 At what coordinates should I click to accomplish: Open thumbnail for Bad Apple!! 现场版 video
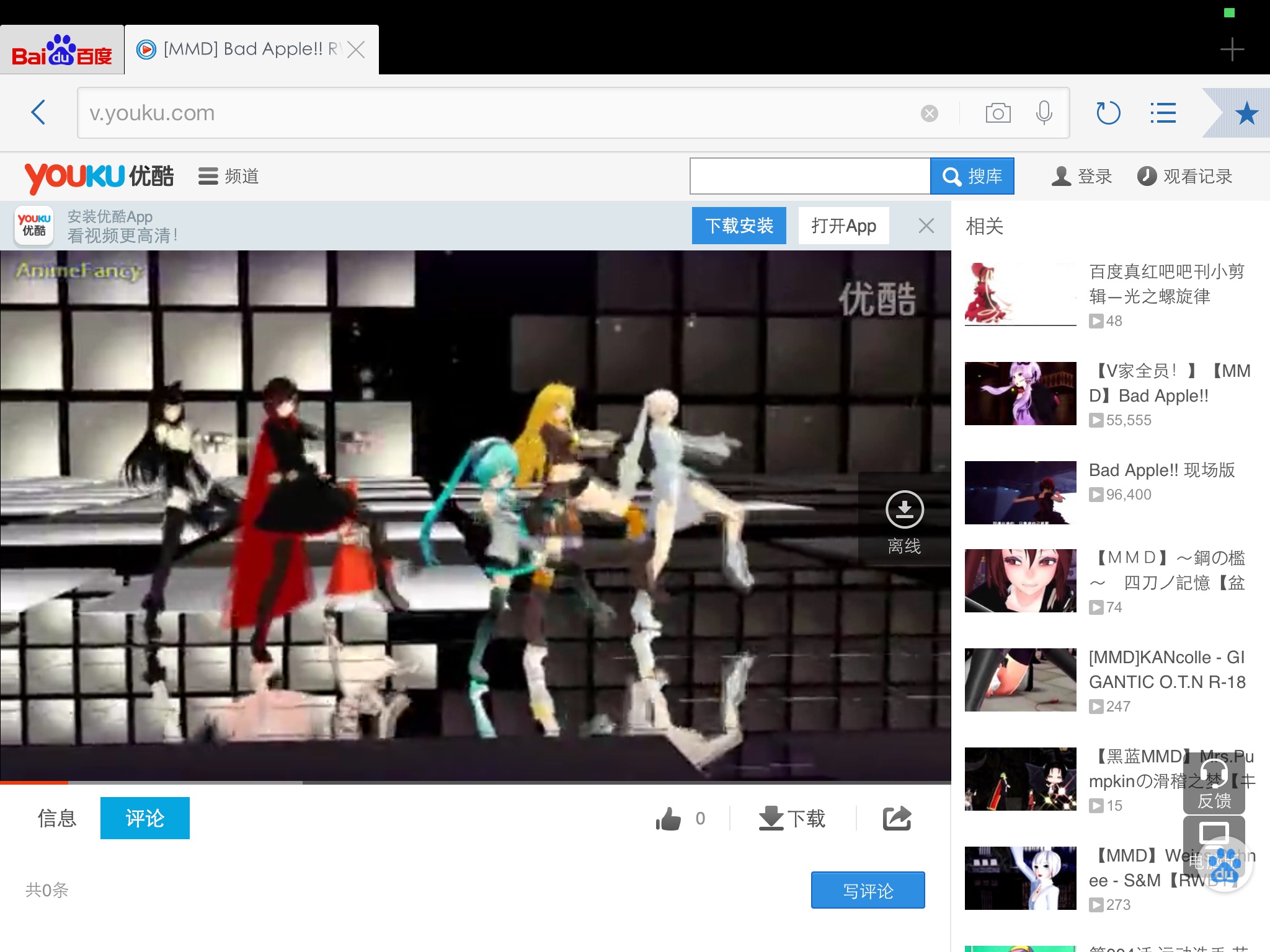click(x=1020, y=493)
